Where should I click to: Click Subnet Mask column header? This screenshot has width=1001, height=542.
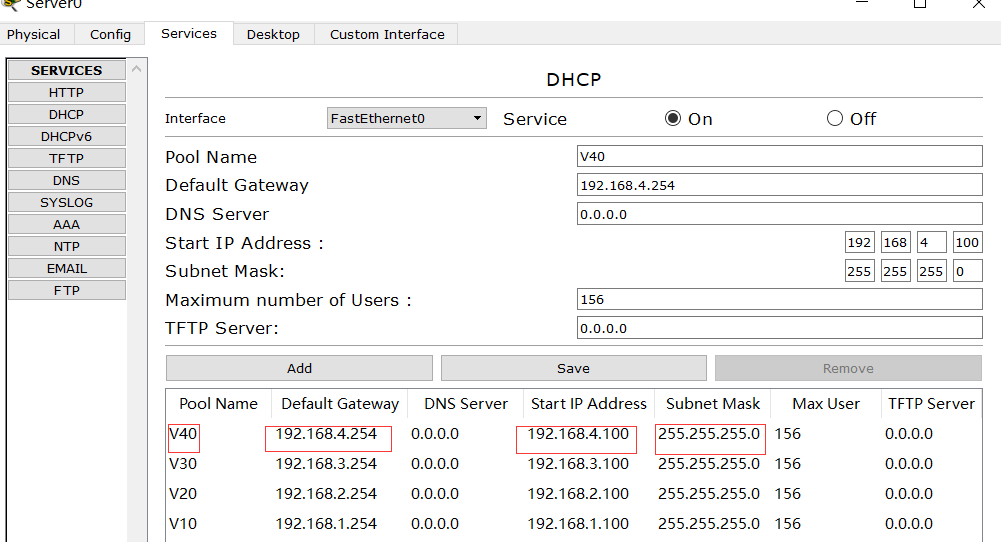point(713,404)
